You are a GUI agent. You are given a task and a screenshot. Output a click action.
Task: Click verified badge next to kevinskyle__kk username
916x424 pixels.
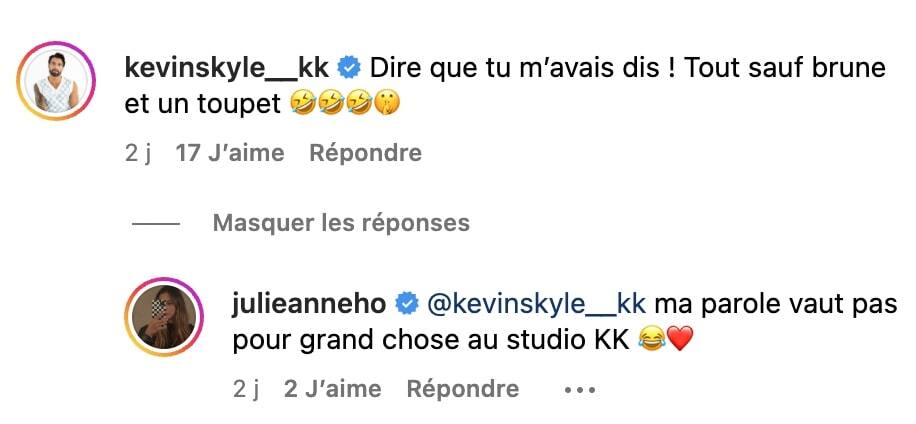[x=350, y=68]
